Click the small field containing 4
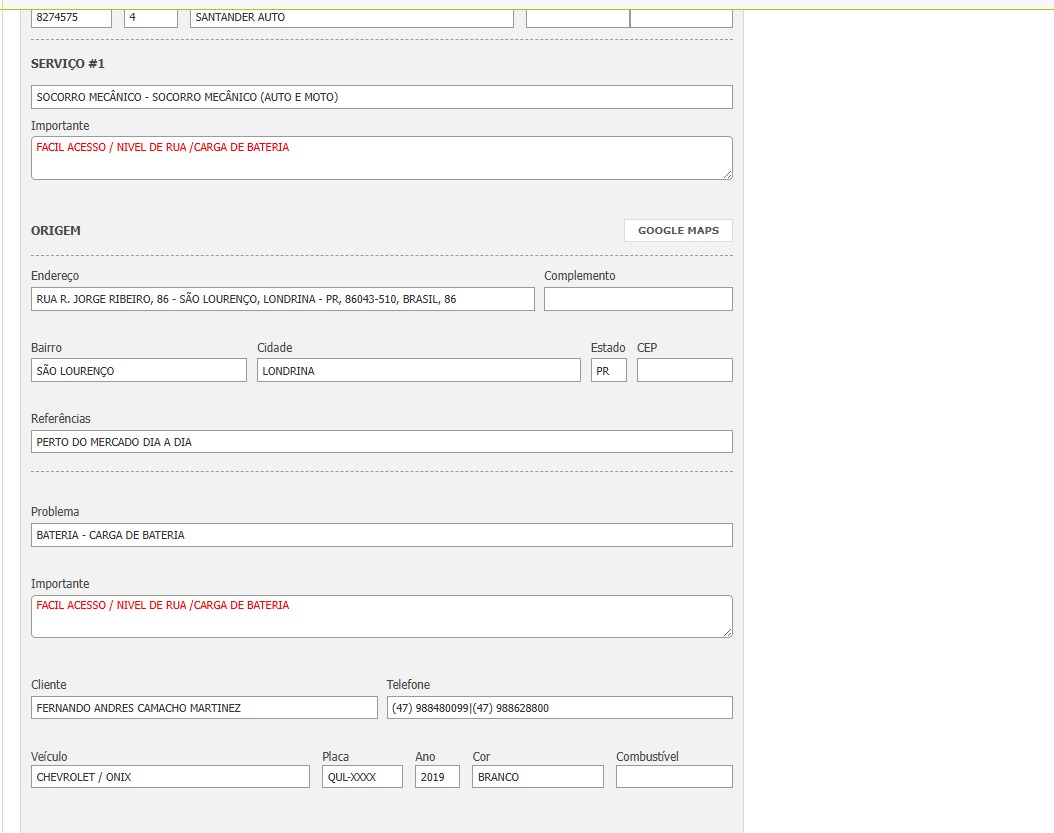This screenshot has height=833, width=1054. point(151,18)
